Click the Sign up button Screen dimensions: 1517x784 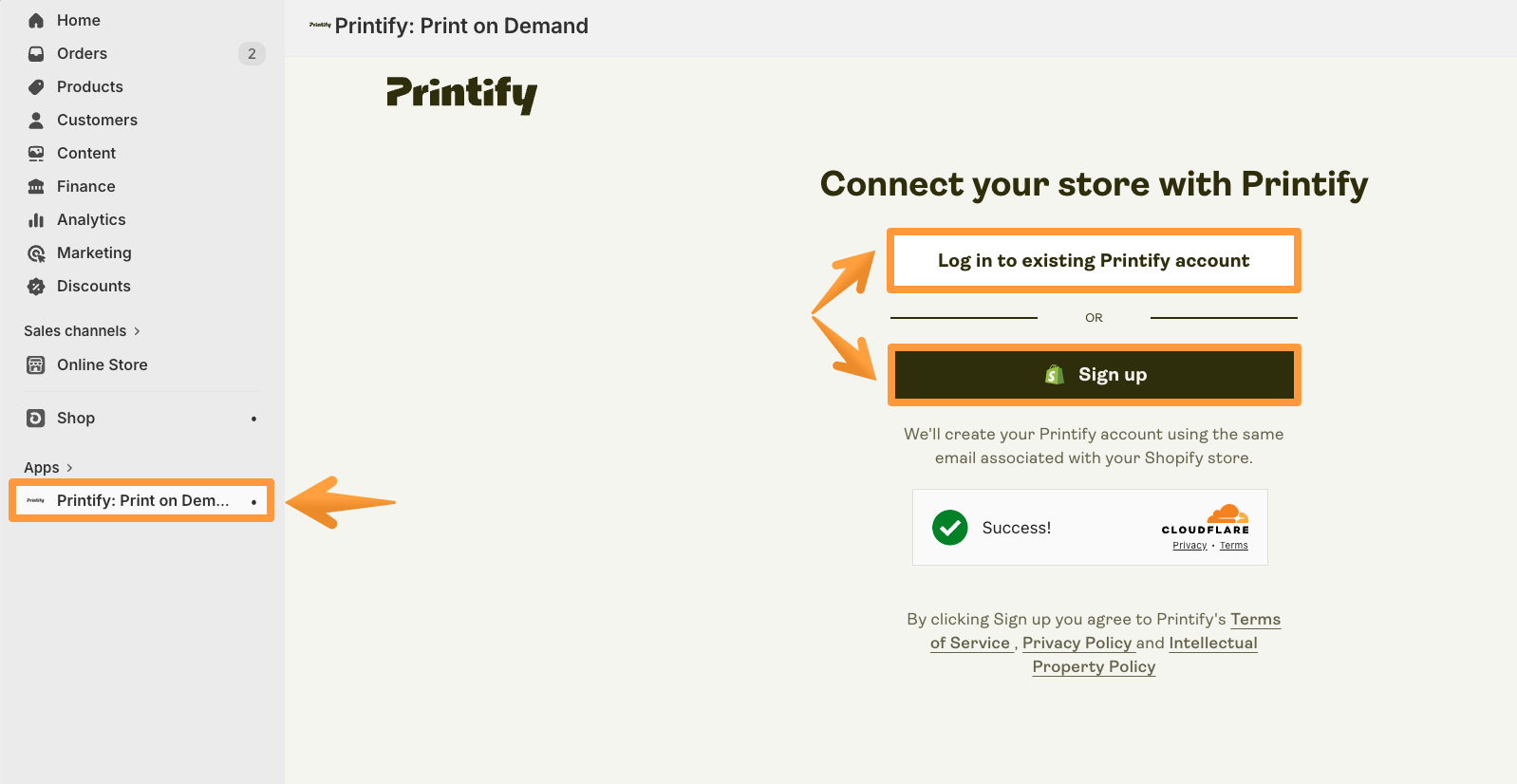pyautogui.click(x=1093, y=374)
